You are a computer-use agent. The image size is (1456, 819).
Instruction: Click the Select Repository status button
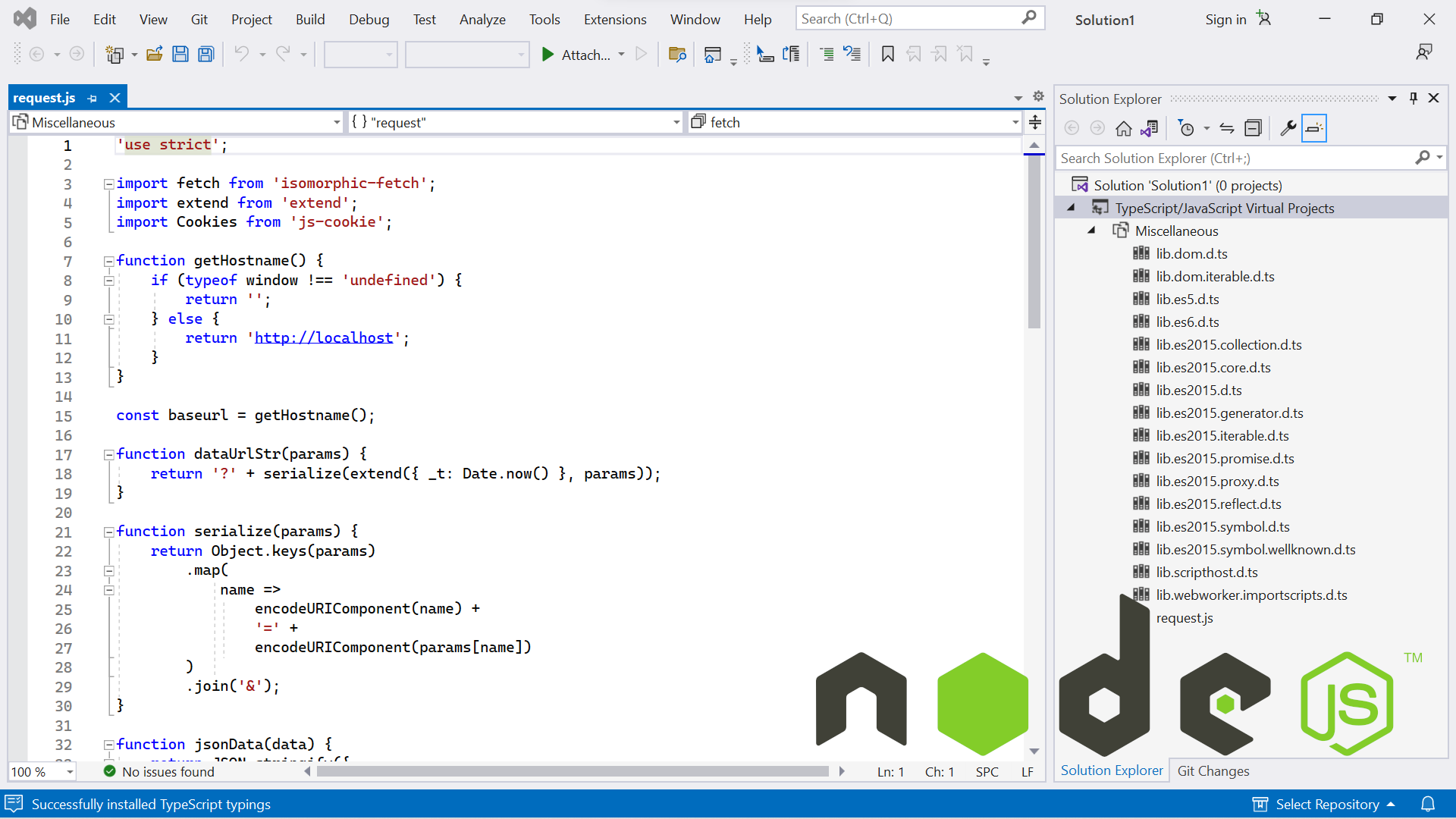point(1323,804)
